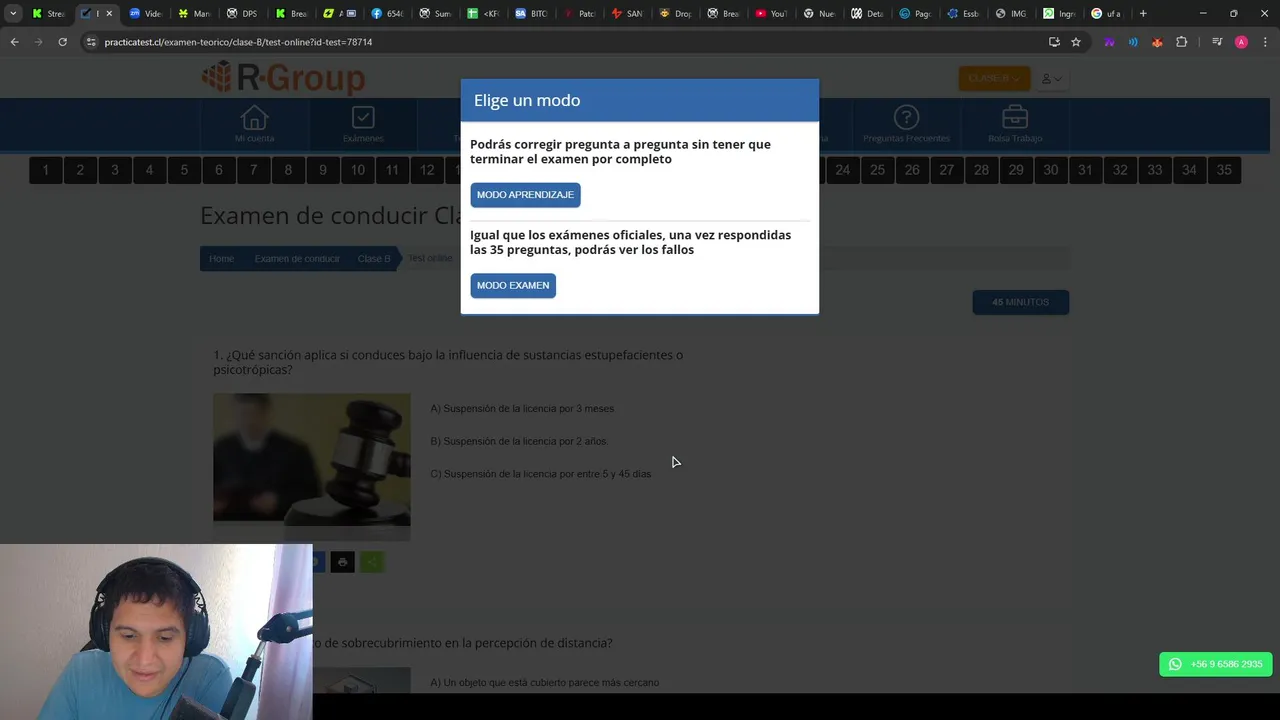The width and height of the screenshot is (1280, 720).
Task: Jump to question number 1
Action: coord(45,170)
